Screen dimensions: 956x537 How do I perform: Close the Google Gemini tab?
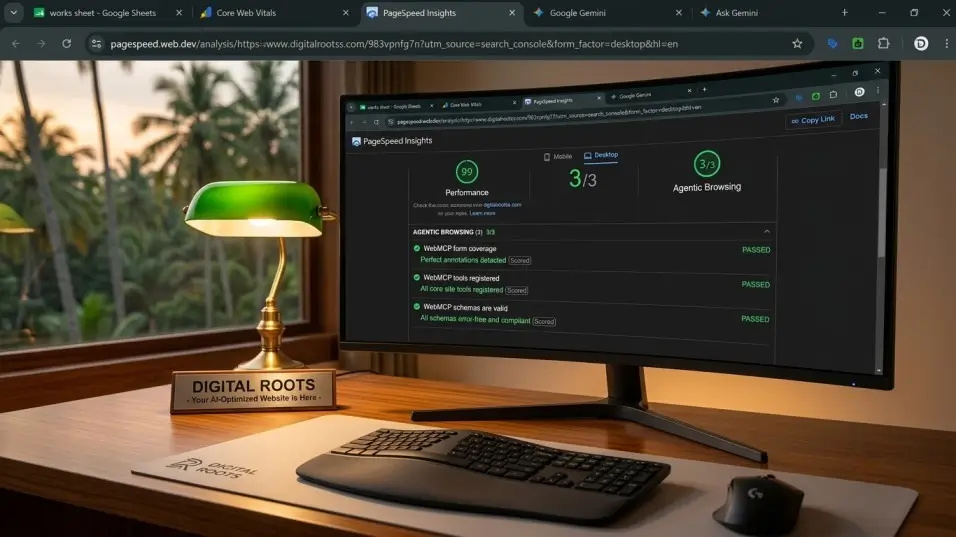[x=679, y=13]
